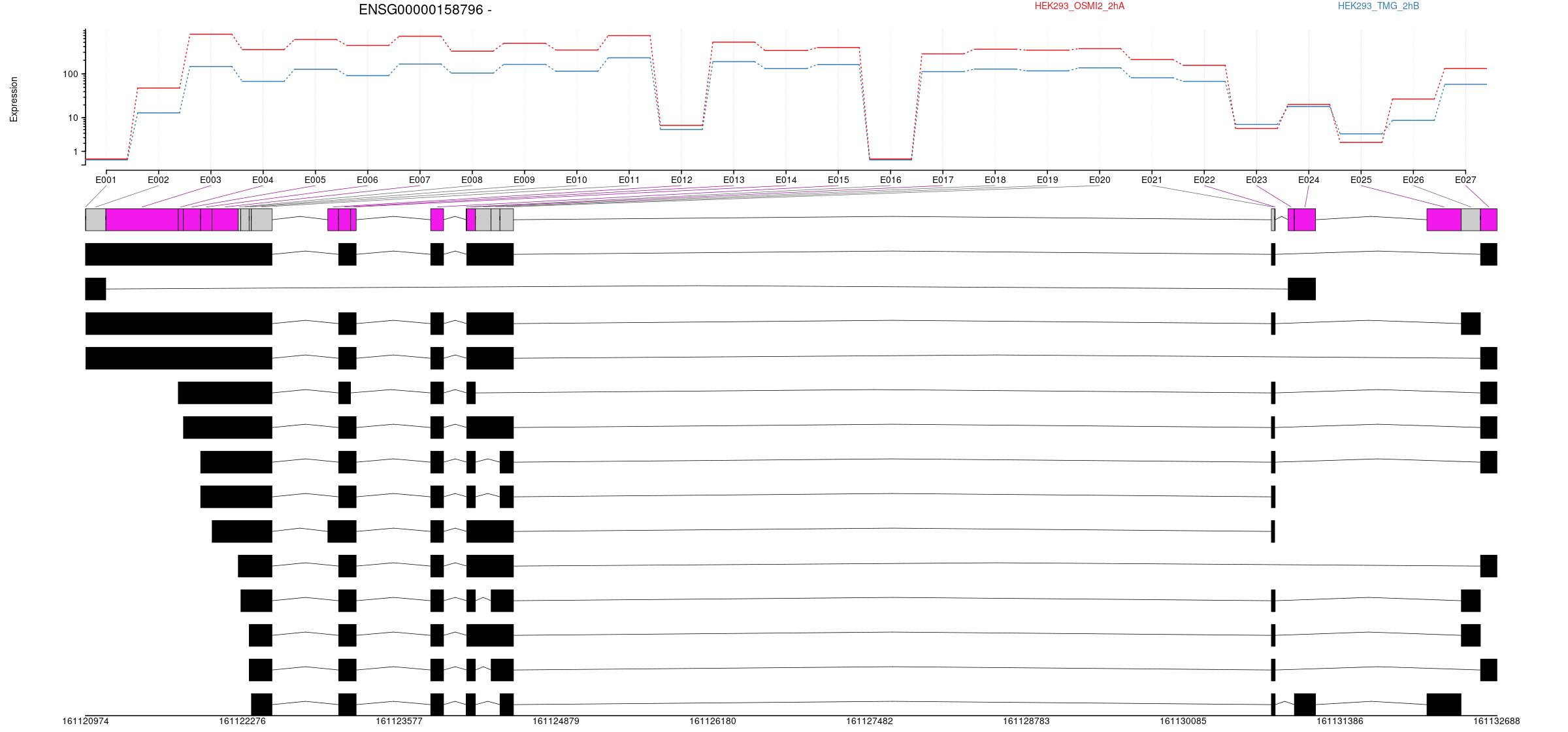Click genomic coordinate 161131386

(1340, 722)
